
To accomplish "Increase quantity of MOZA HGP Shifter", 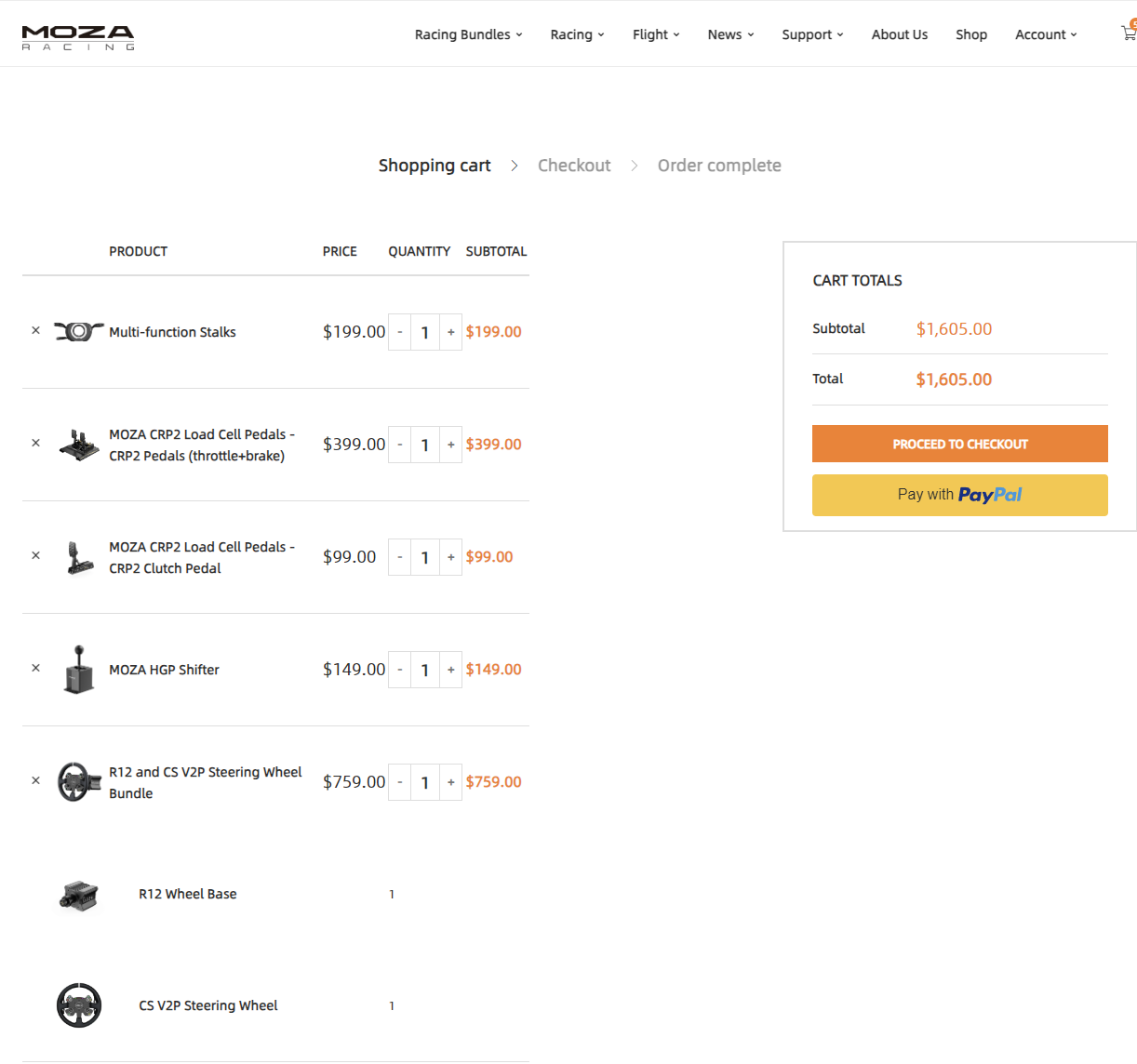I will (451, 670).
